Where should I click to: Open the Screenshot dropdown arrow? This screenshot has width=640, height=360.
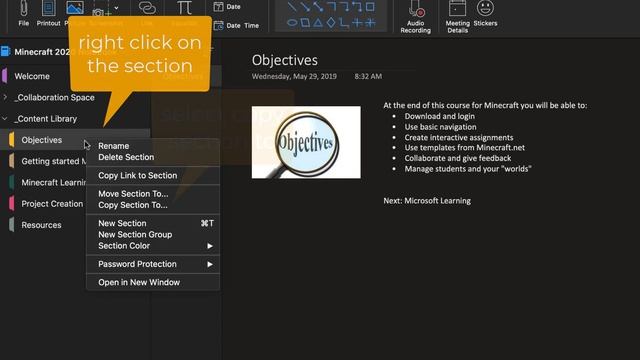coord(116,8)
